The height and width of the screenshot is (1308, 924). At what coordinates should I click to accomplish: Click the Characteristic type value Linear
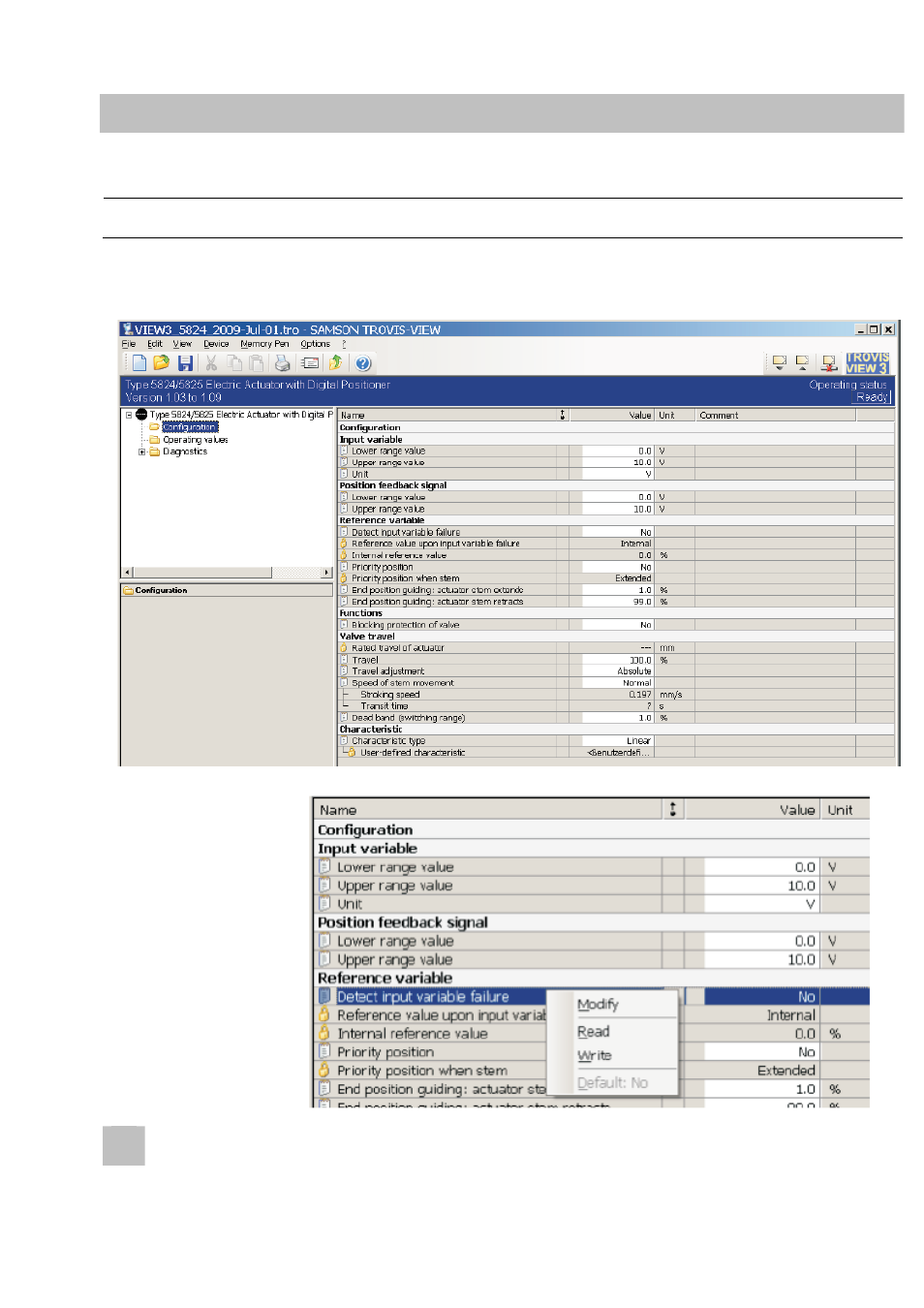[617, 741]
